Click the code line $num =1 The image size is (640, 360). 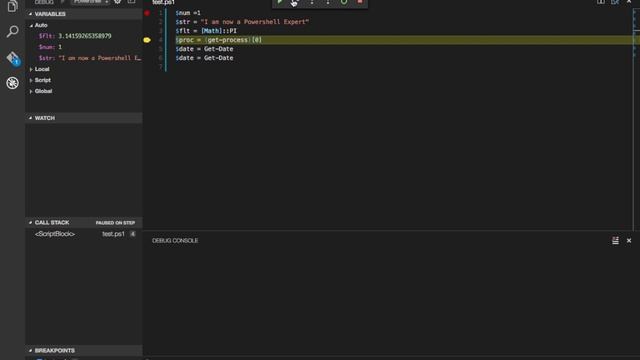[188, 13]
